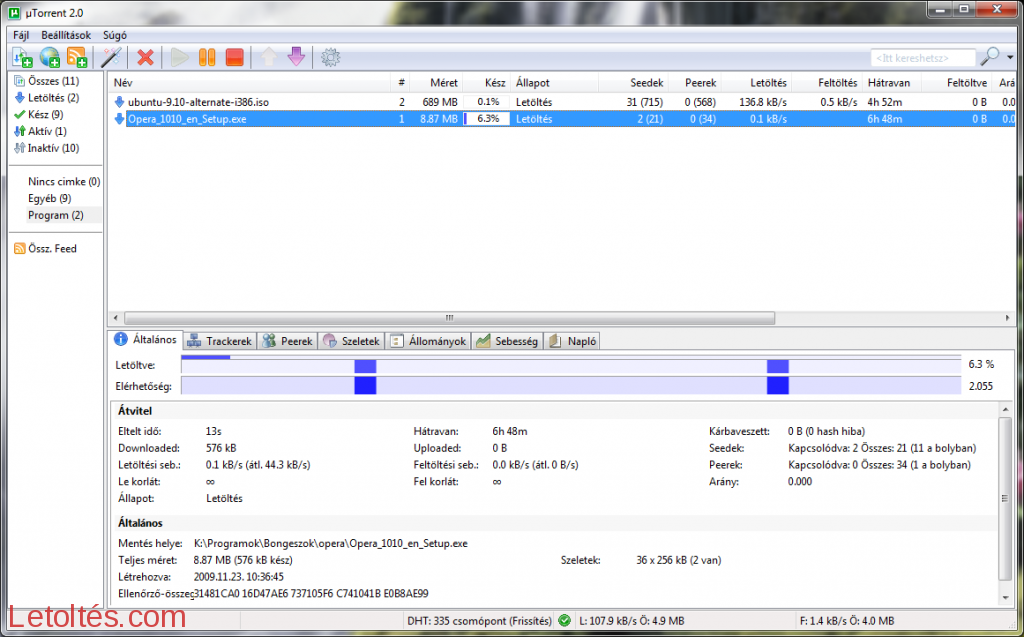
Task: Click Add Torrent from URL globe icon
Action: (x=50, y=57)
